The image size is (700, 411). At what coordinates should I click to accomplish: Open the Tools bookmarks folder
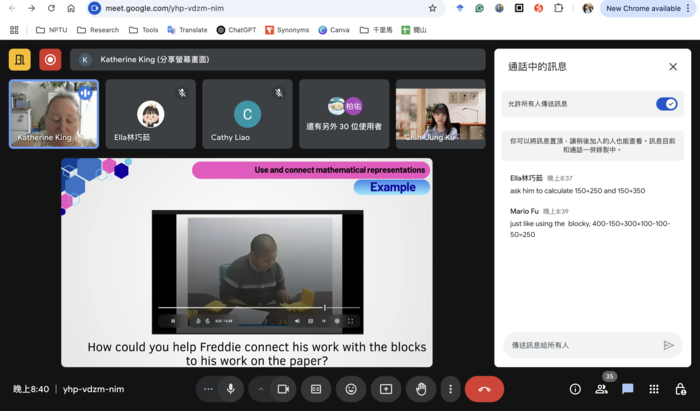[144, 30]
